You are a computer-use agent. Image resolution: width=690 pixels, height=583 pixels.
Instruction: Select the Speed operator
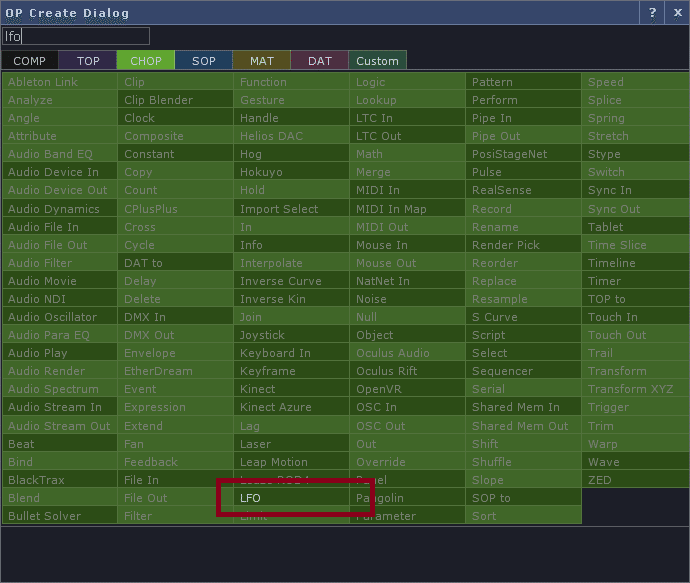tap(636, 82)
